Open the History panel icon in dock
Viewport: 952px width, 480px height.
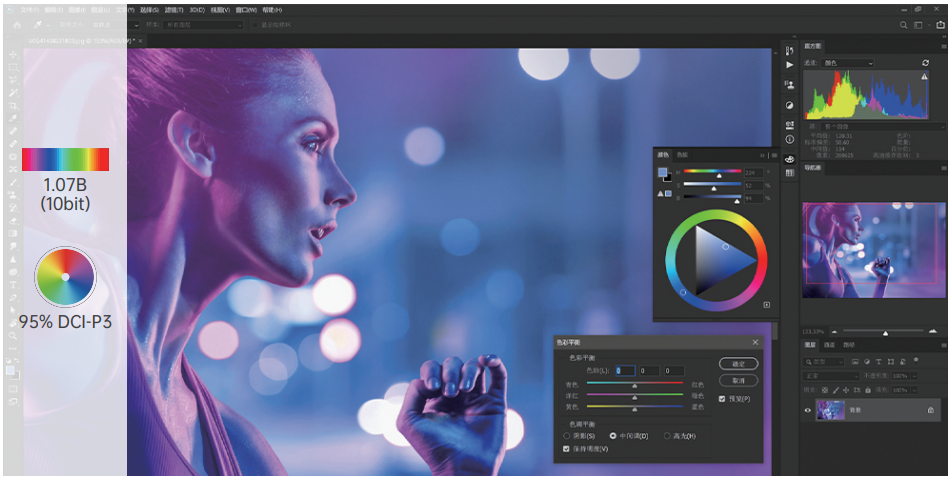tap(789, 51)
